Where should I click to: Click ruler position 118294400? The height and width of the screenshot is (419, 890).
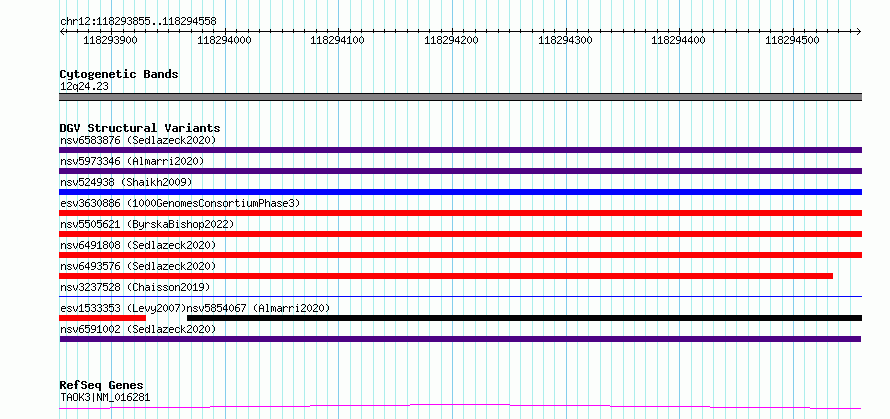coord(678,40)
